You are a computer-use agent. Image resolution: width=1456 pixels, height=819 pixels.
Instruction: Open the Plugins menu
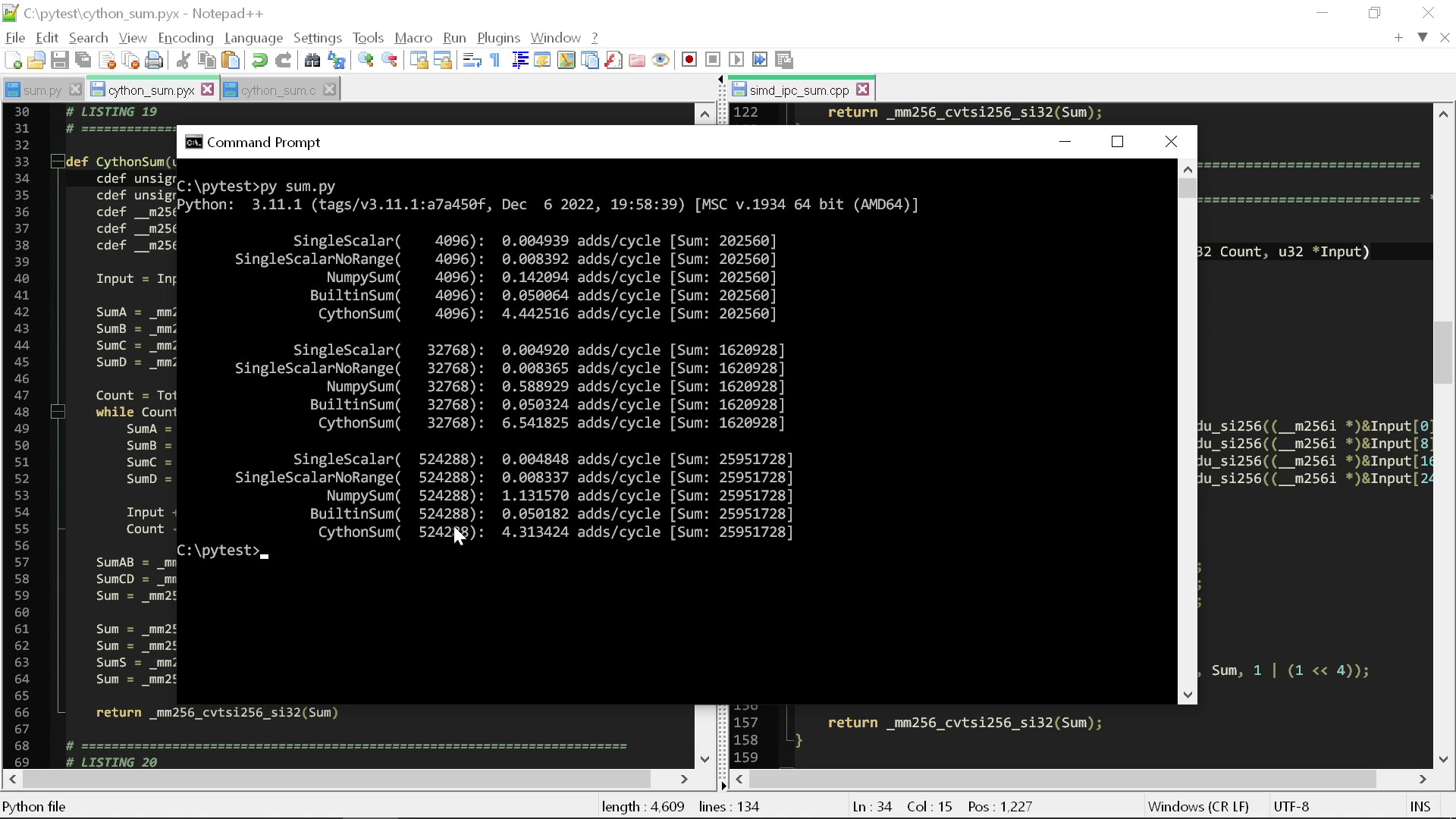(x=498, y=38)
